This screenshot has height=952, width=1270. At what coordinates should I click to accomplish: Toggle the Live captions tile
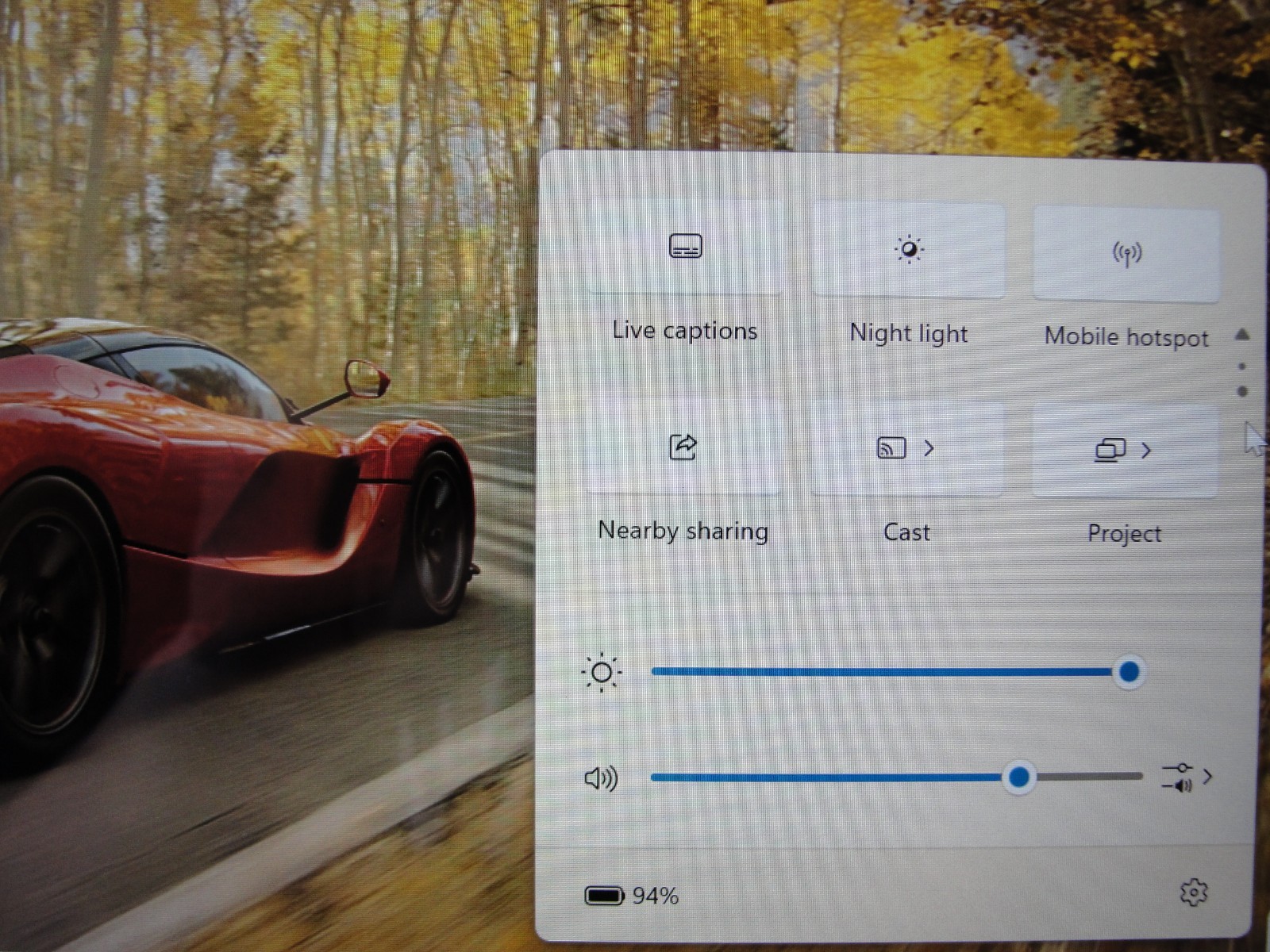coord(684,247)
